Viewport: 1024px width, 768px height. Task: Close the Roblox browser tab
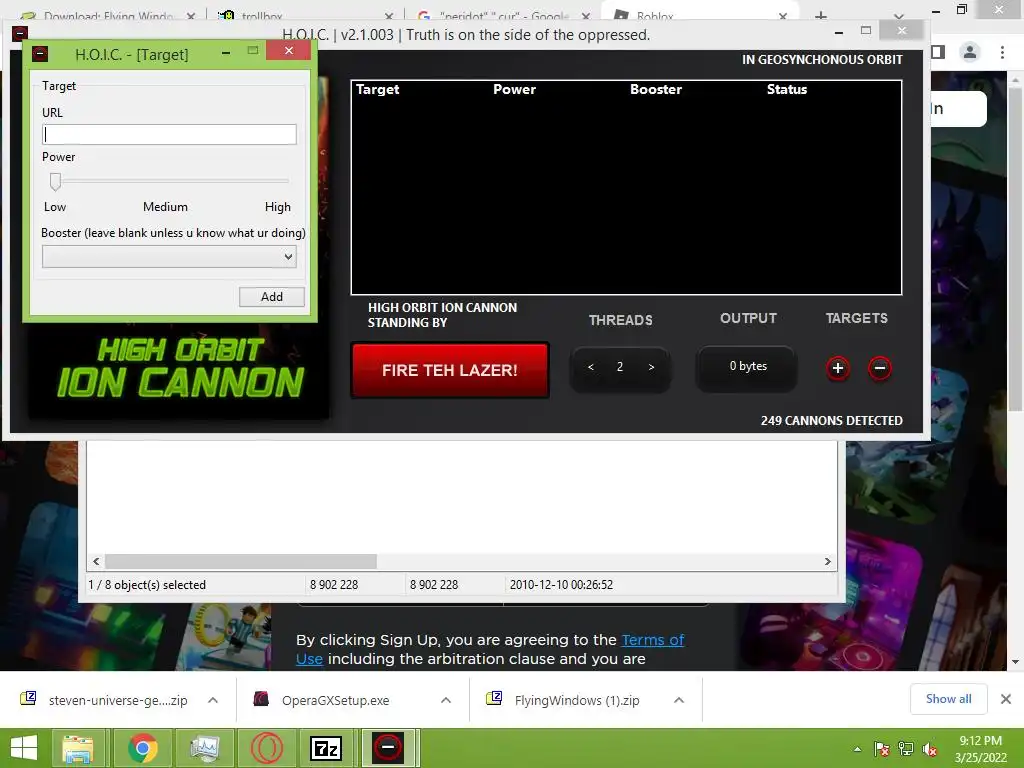[783, 15]
